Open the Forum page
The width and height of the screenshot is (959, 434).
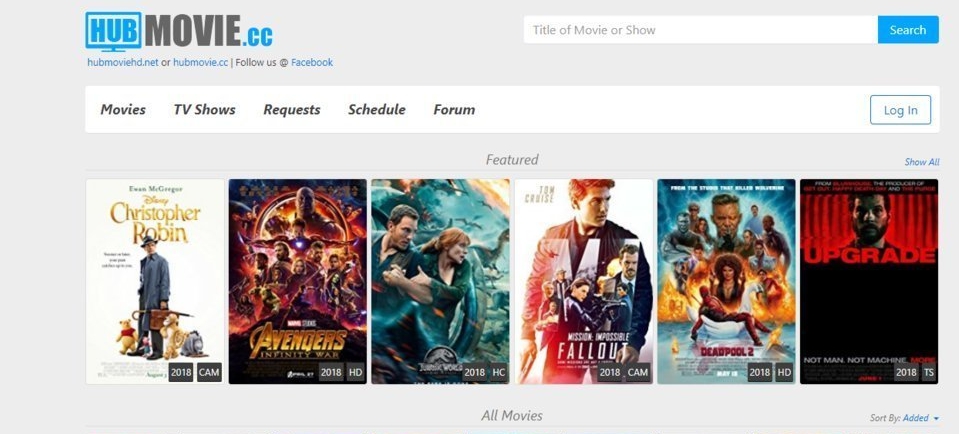454,109
